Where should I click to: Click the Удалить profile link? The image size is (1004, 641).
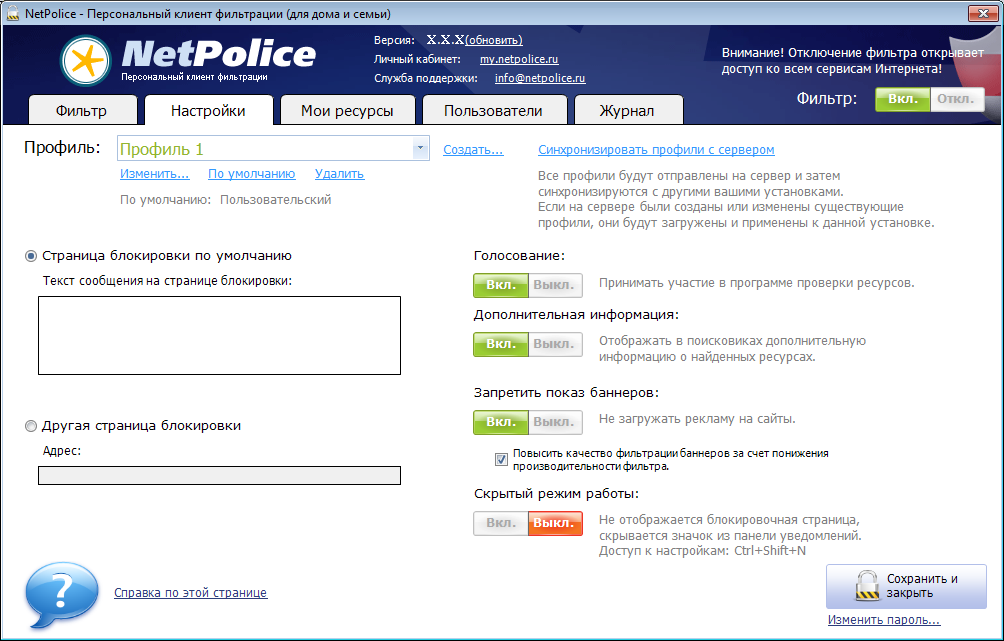pyautogui.click(x=339, y=174)
